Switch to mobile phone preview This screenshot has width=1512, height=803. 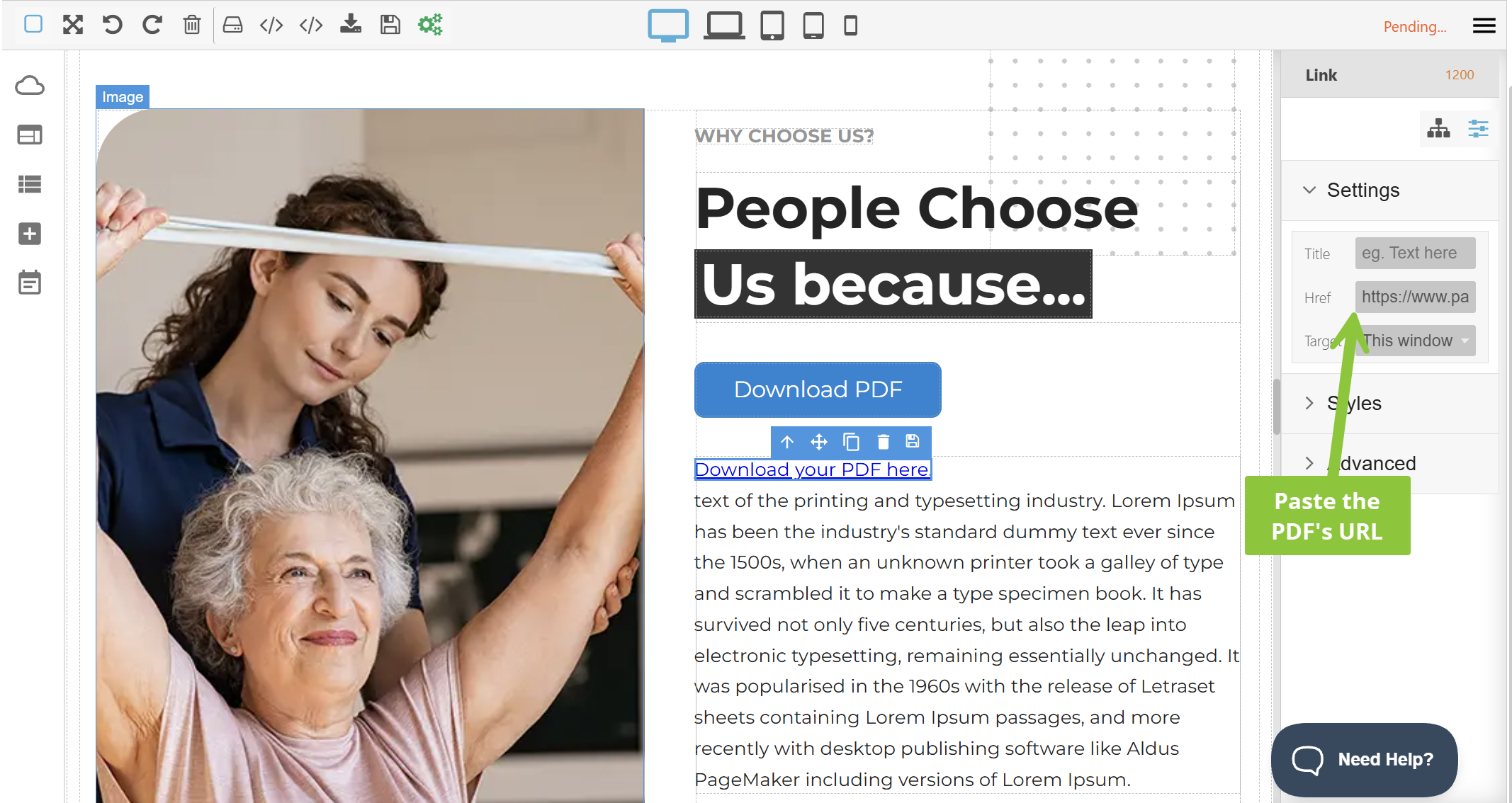click(850, 25)
